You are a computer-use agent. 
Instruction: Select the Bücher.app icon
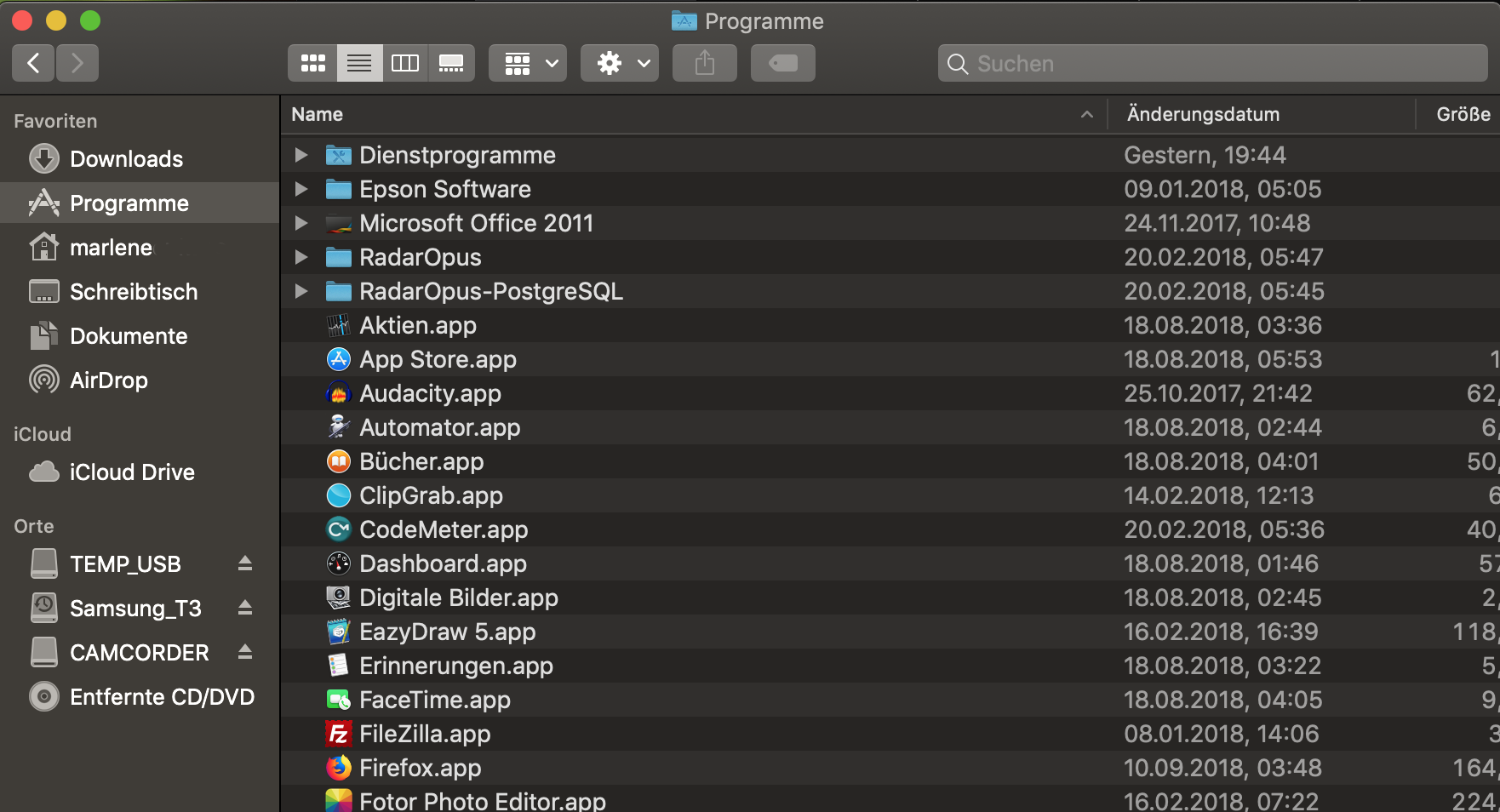339,461
